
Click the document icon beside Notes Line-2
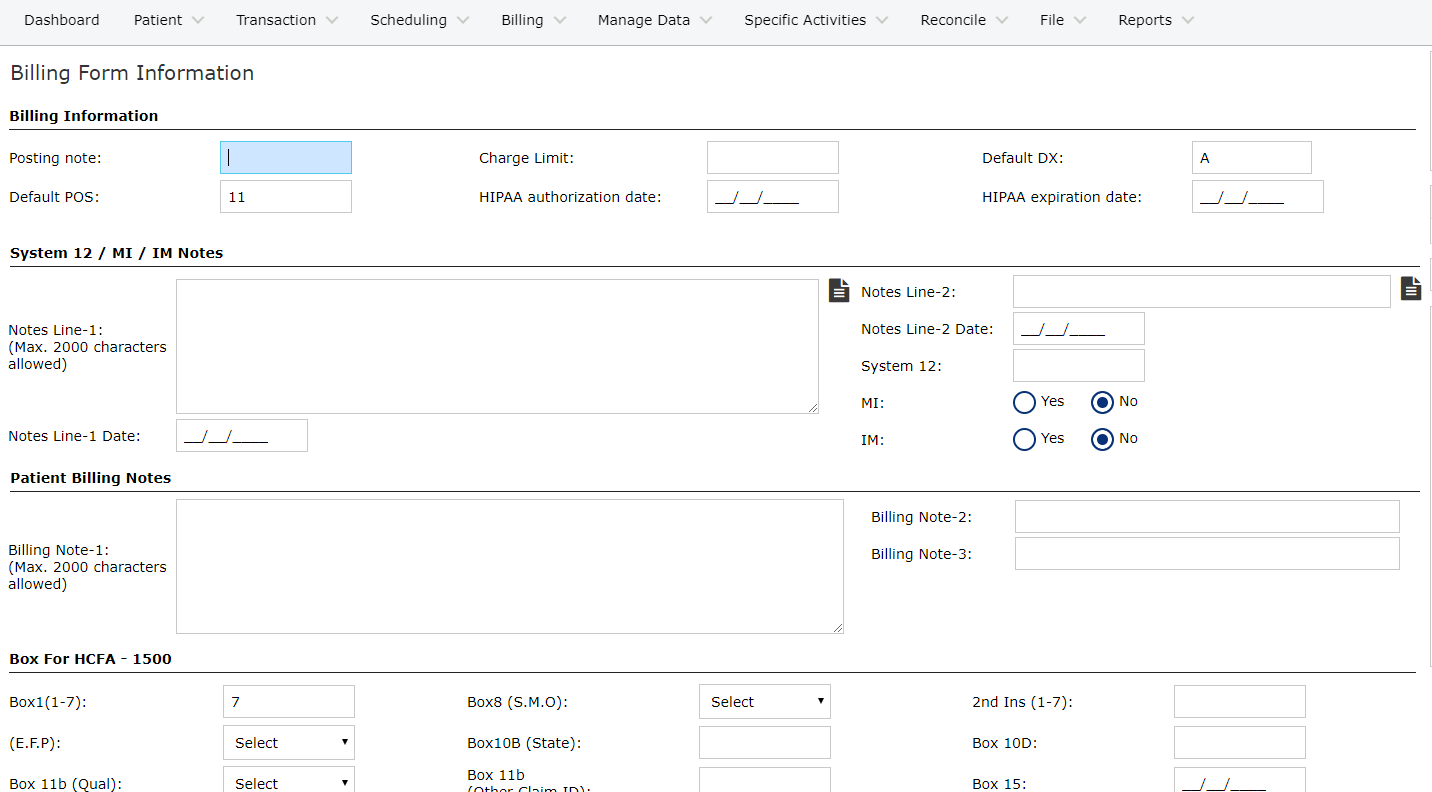1410,289
